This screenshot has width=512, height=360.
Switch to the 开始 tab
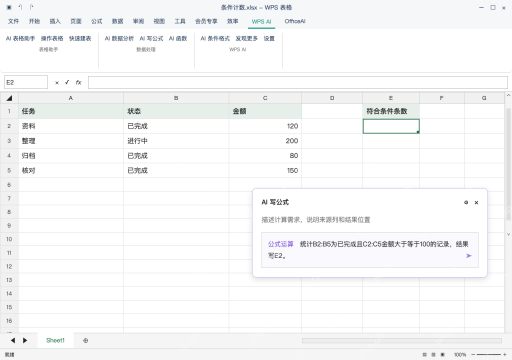pyautogui.click(x=34, y=21)
